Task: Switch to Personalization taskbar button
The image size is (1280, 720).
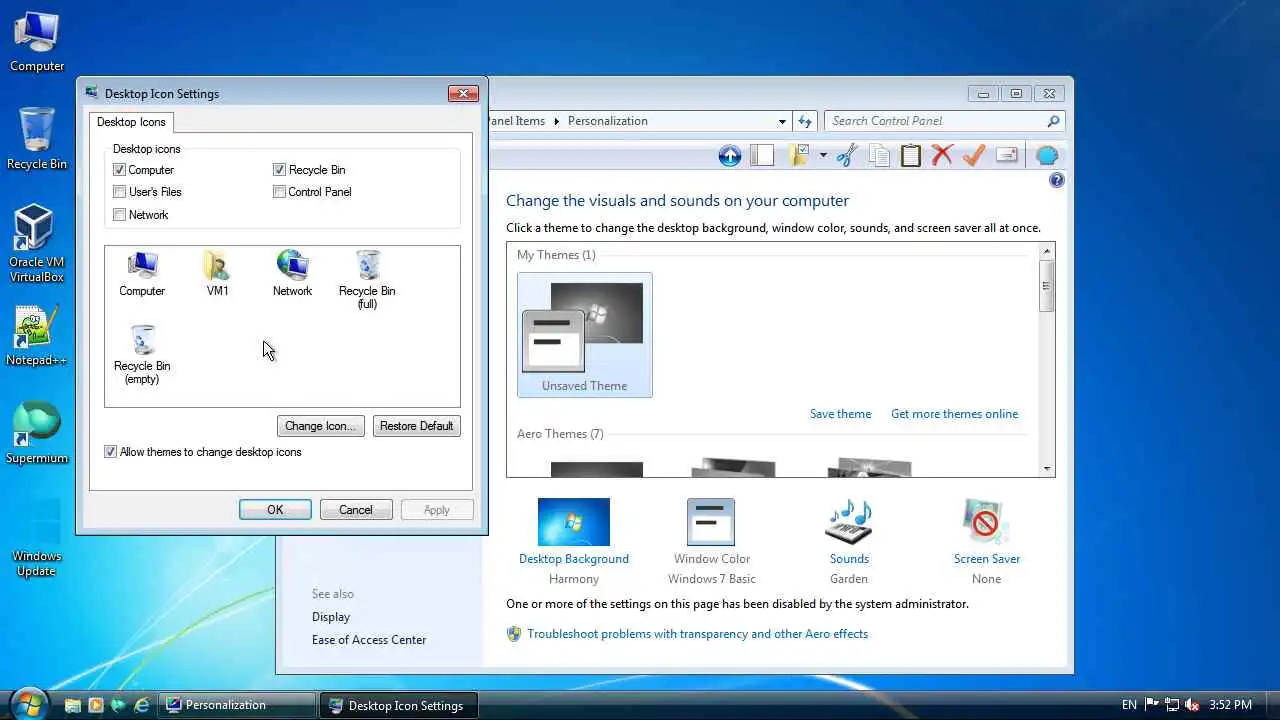Action: click(237, 705)
